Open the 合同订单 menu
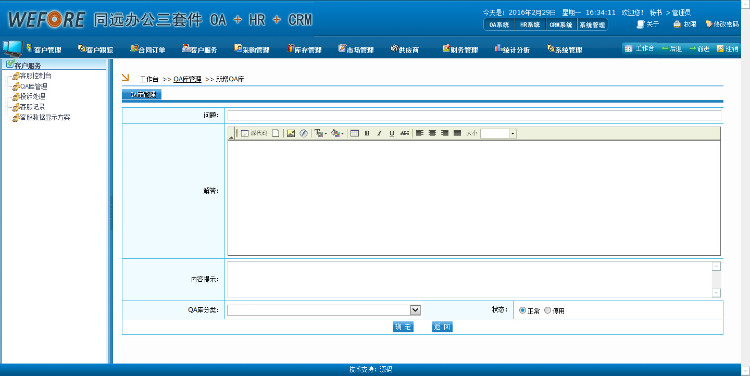 [x=148, y=49]
